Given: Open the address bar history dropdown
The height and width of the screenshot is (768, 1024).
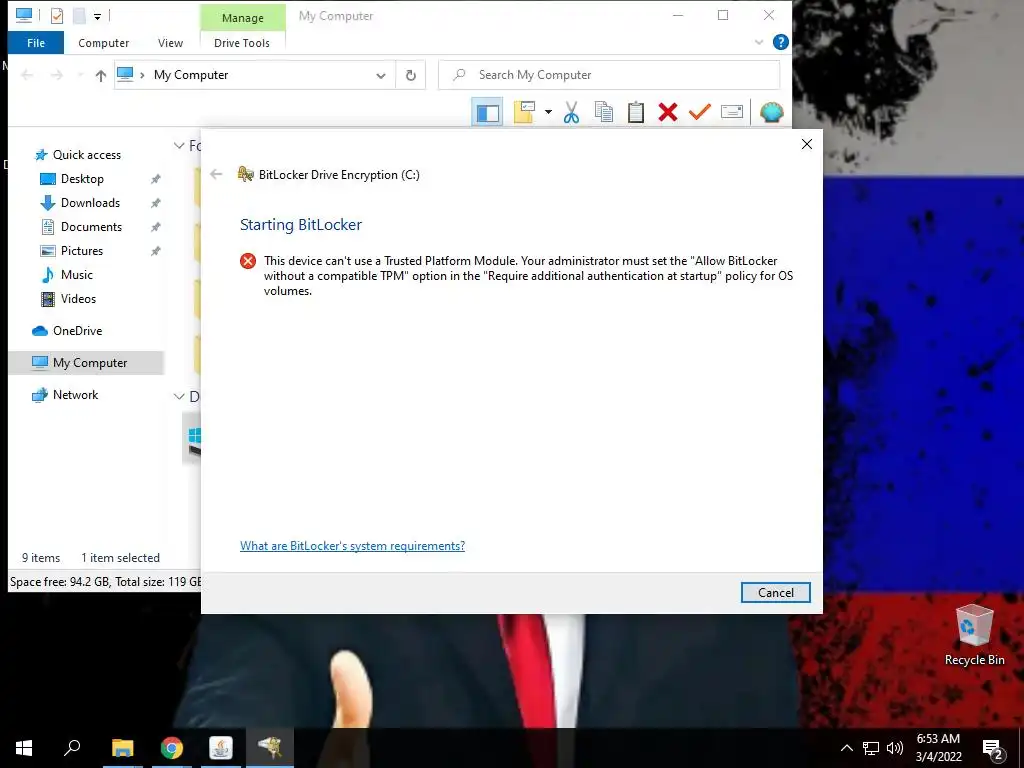Looking at the screenshot, I should click(x=381, y=76).
